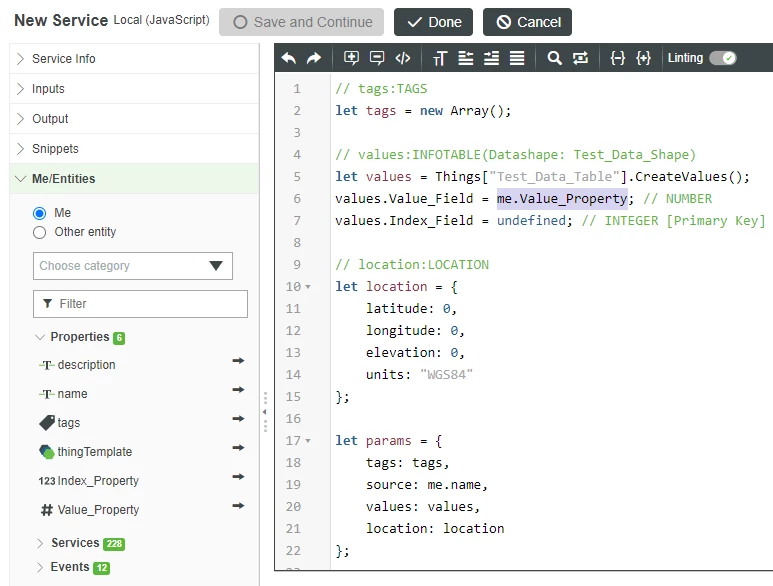The height and width of the screenshot is (586, 773).
Task: Expand the Services list
Action: point(40,543)
